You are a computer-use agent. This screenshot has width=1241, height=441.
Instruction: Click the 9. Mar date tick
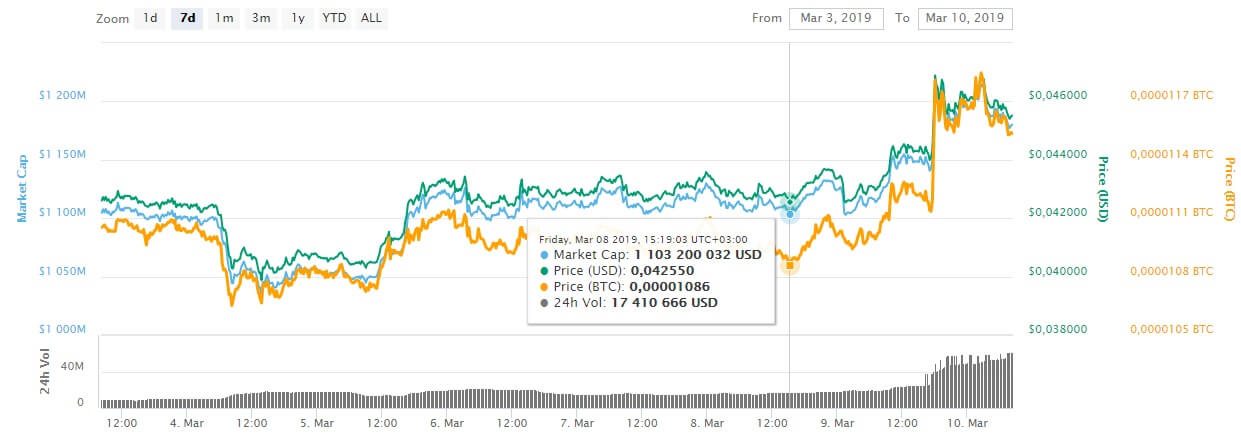tap(837, 423)
